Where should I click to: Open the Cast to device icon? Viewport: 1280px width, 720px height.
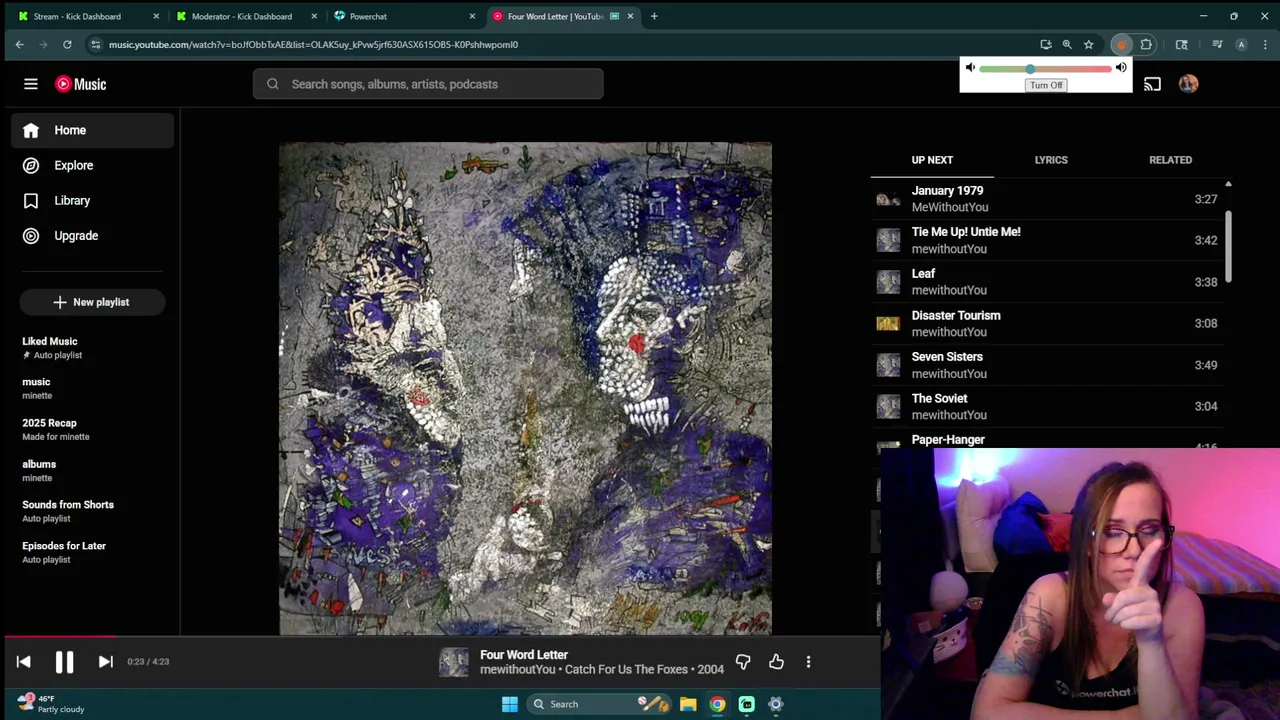[x=1152, y=84]
